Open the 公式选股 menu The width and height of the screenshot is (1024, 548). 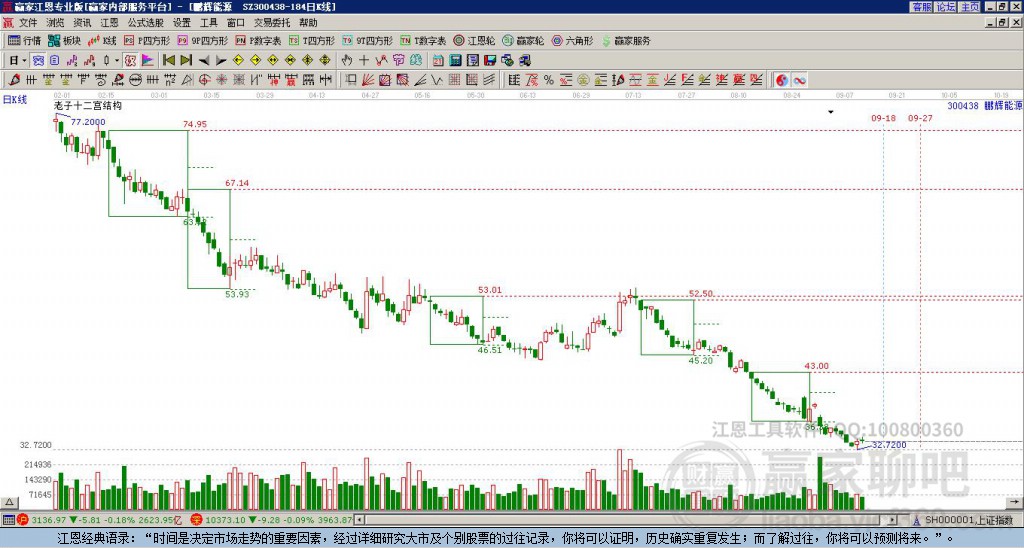146,23
